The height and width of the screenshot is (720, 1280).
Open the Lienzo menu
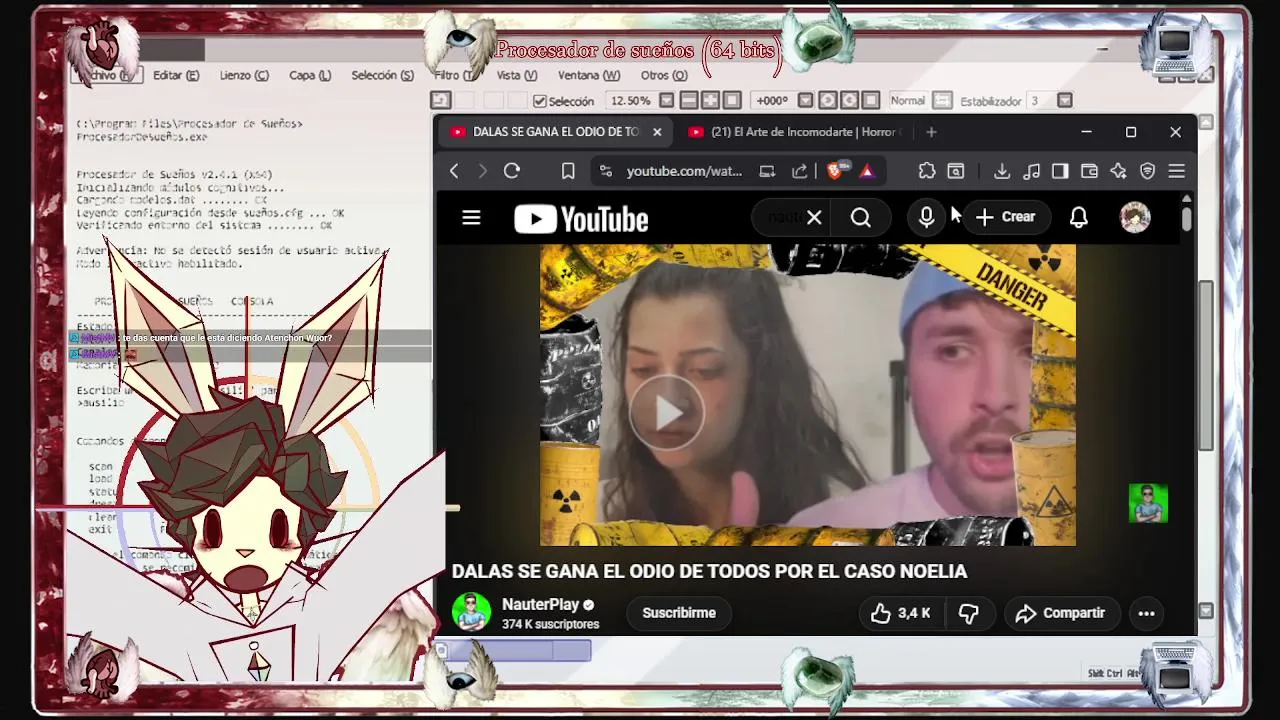(244, 75)
